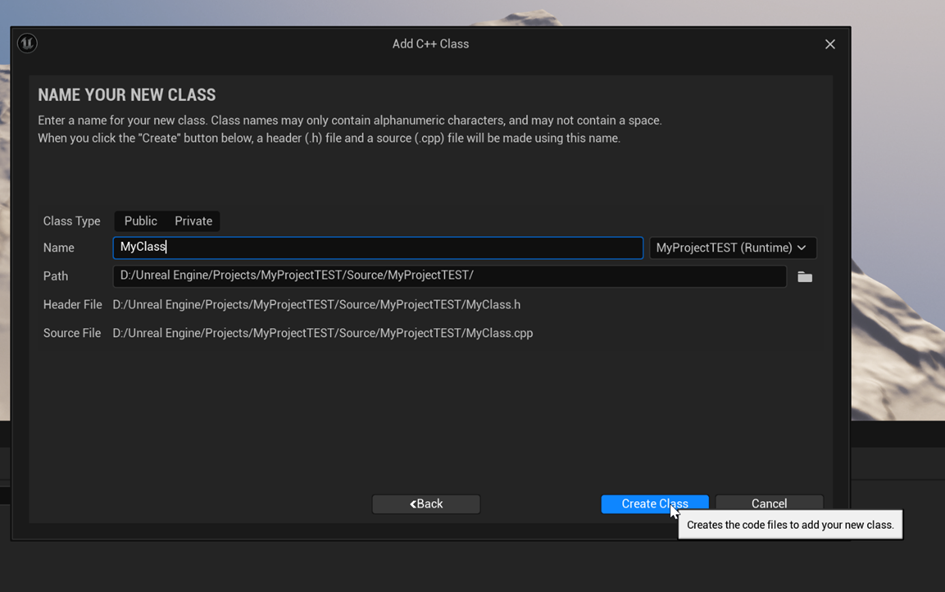
Task: Close the Add C++ Class dialog
Action: (829, 44)
